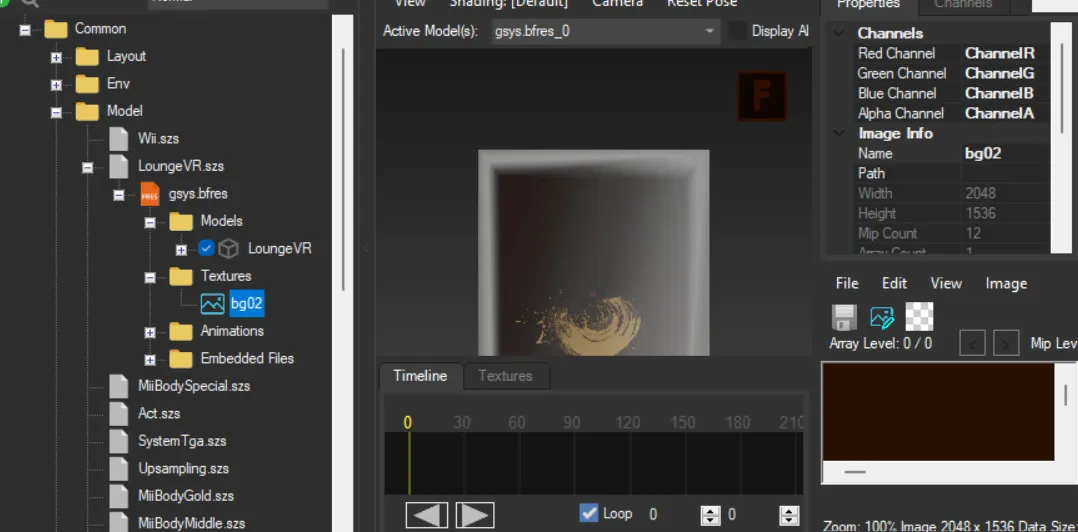Uncheck the Loop checkbox
1078x532 pixels.
coord(589,513)
